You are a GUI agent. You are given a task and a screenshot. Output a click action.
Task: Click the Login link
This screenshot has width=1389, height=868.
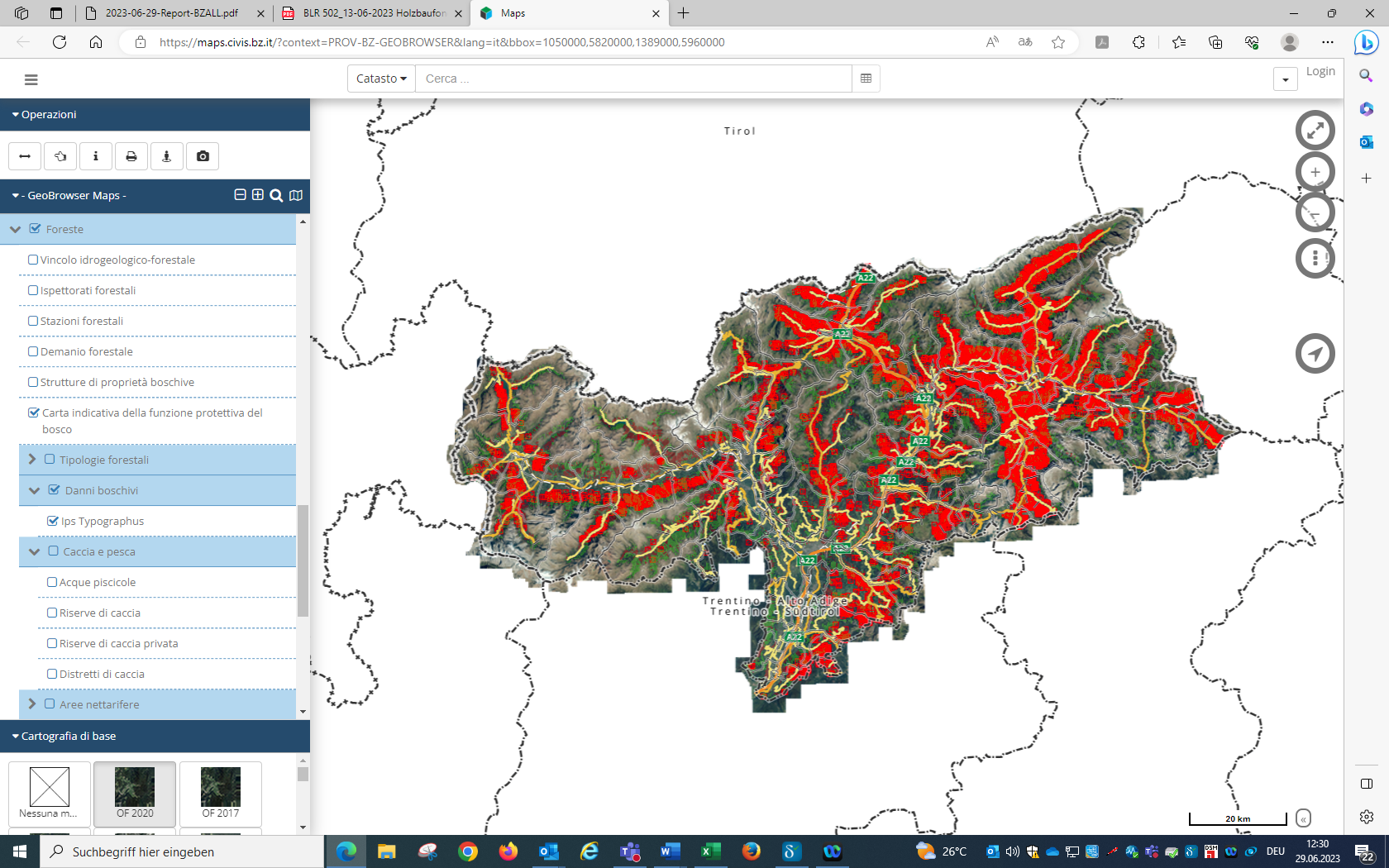(1320, 72)
